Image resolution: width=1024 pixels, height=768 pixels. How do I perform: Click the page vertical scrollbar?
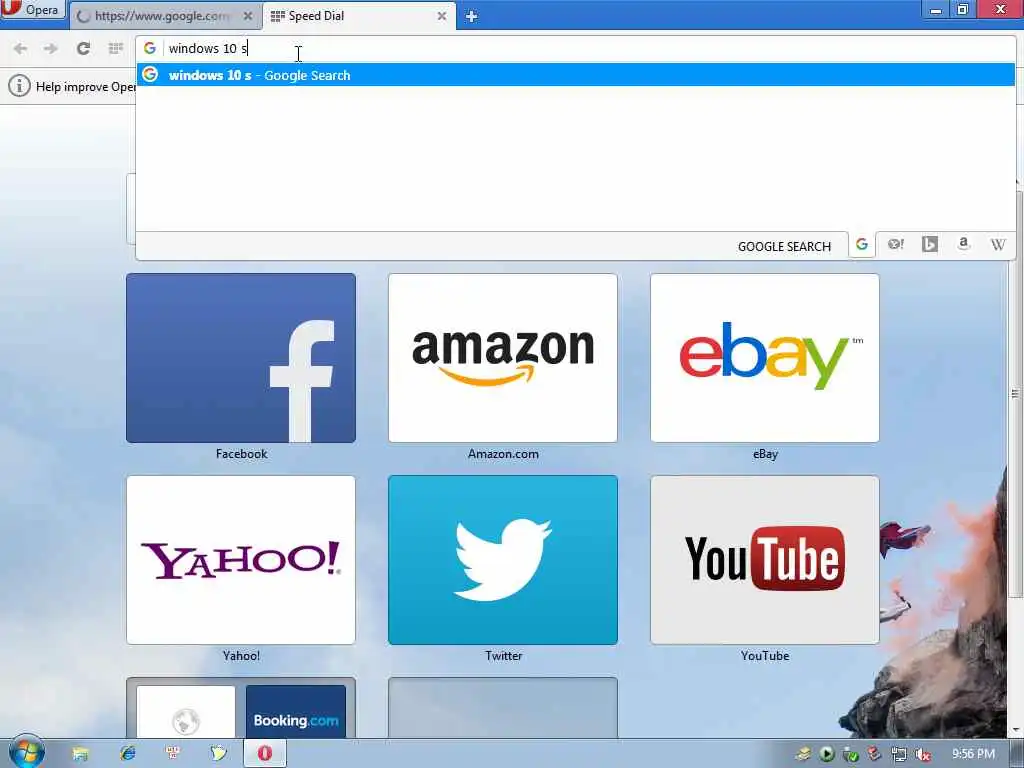pos(1016,392)
